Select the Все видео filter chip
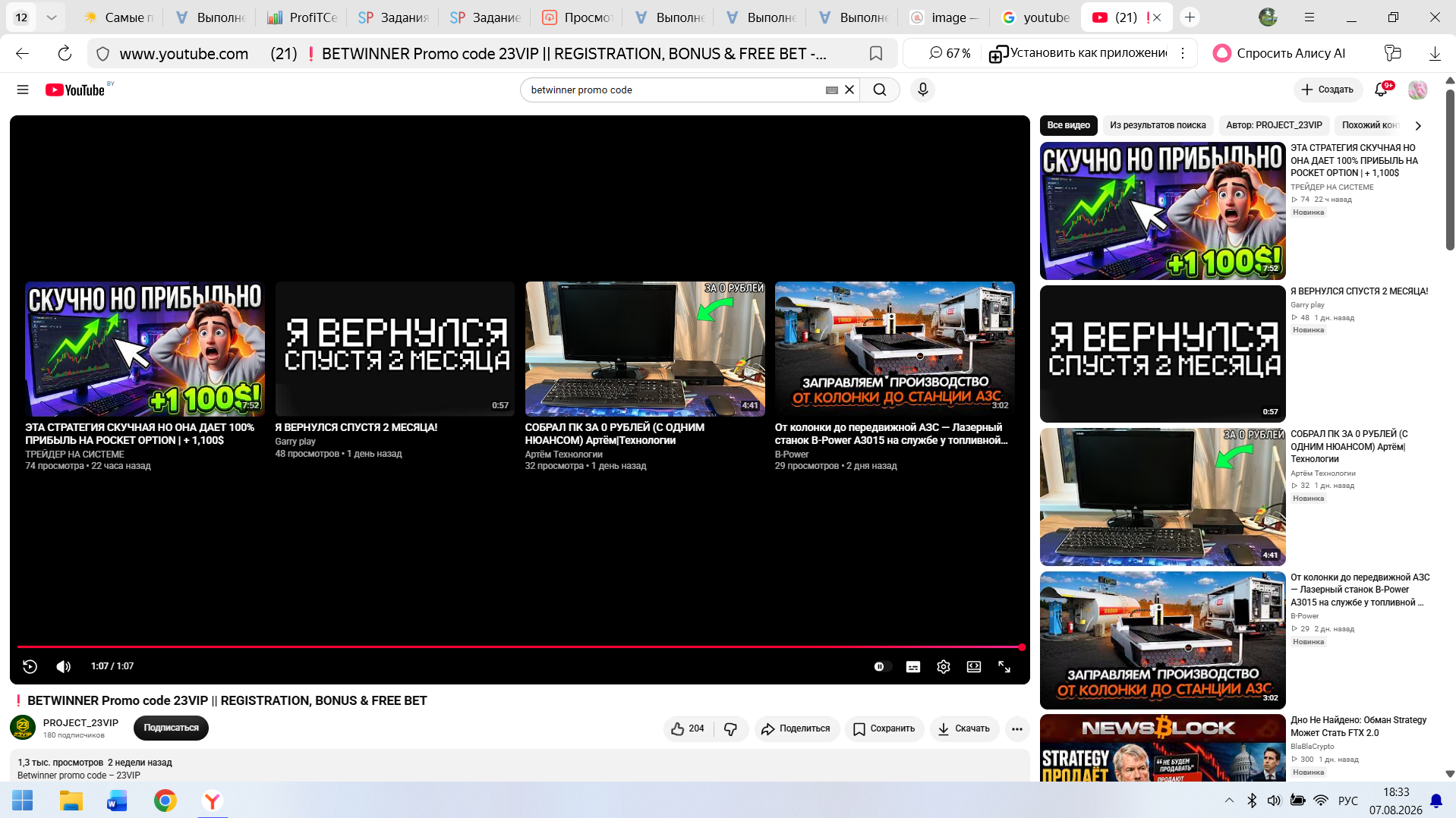The width and height of the screenshot is (1456, 818). (1068, 125)
